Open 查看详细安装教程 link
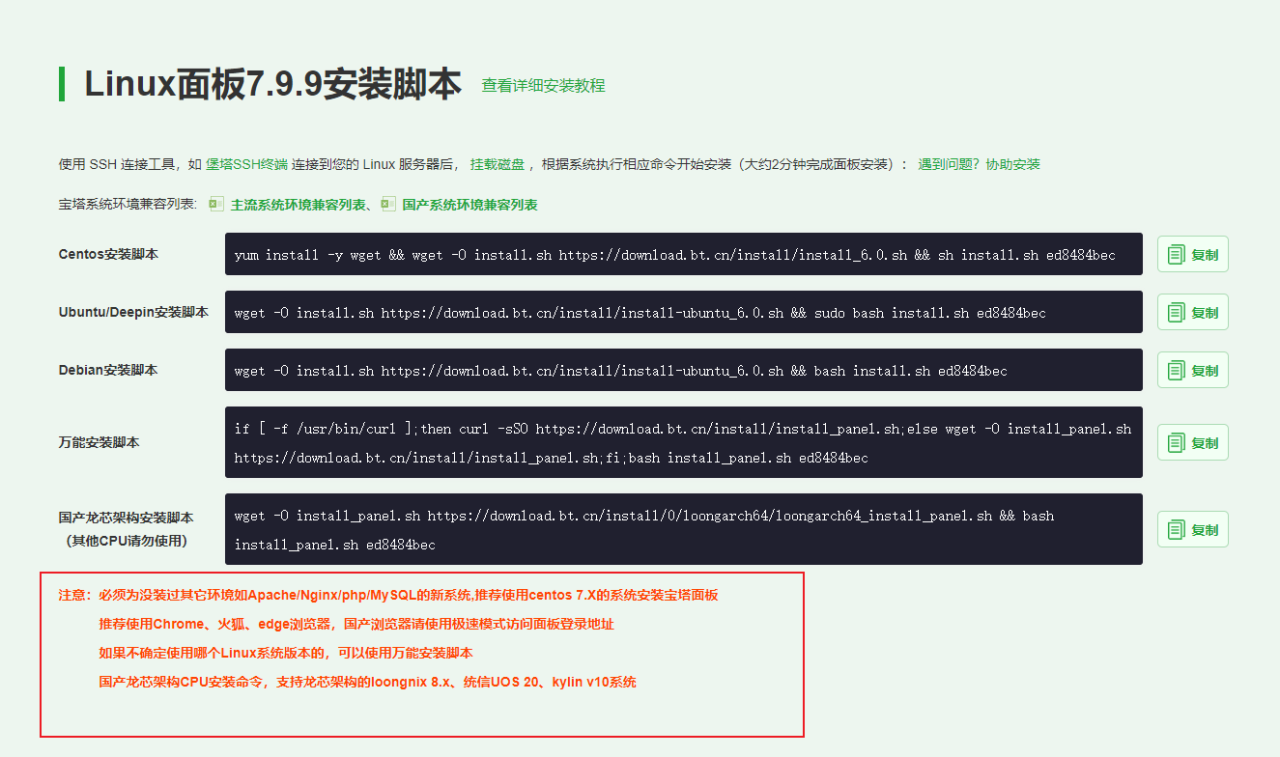Screen dimensions: 1280x757 tap(543, 86)
